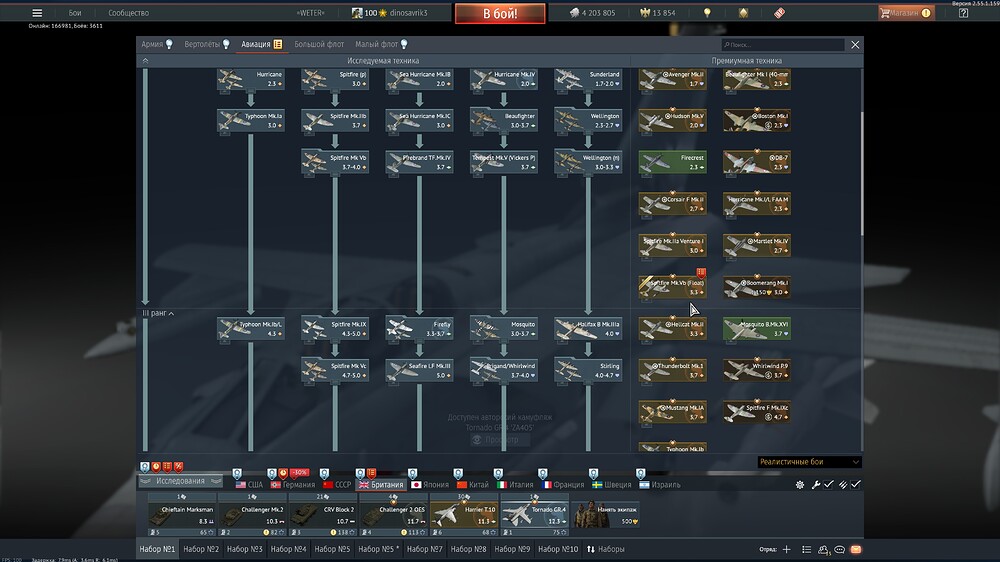Select the Tornado GR.4 crew slot

[534, 515]
